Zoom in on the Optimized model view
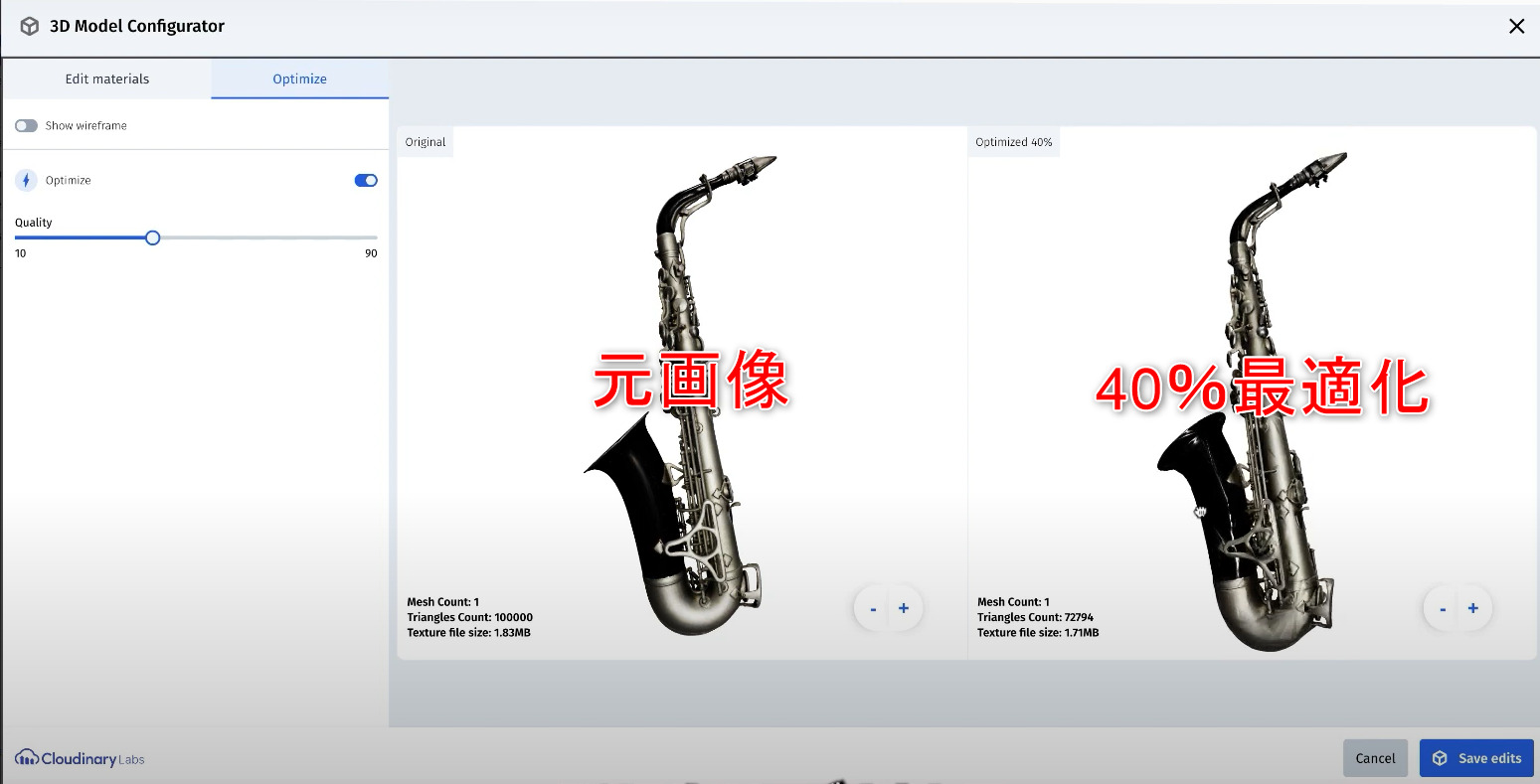The width and height of the screenshot is (1540, 784). (1472, 608)
